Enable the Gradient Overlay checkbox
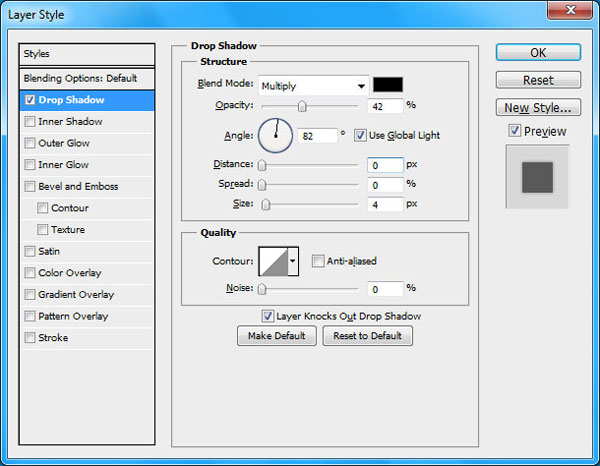This screenshot has width=600, height=466. click(x=30, y=295)
